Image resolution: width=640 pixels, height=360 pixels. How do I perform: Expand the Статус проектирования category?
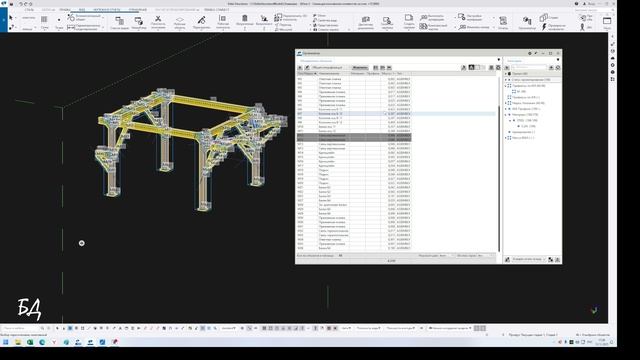pyautogui.click(x=506, y=80)
